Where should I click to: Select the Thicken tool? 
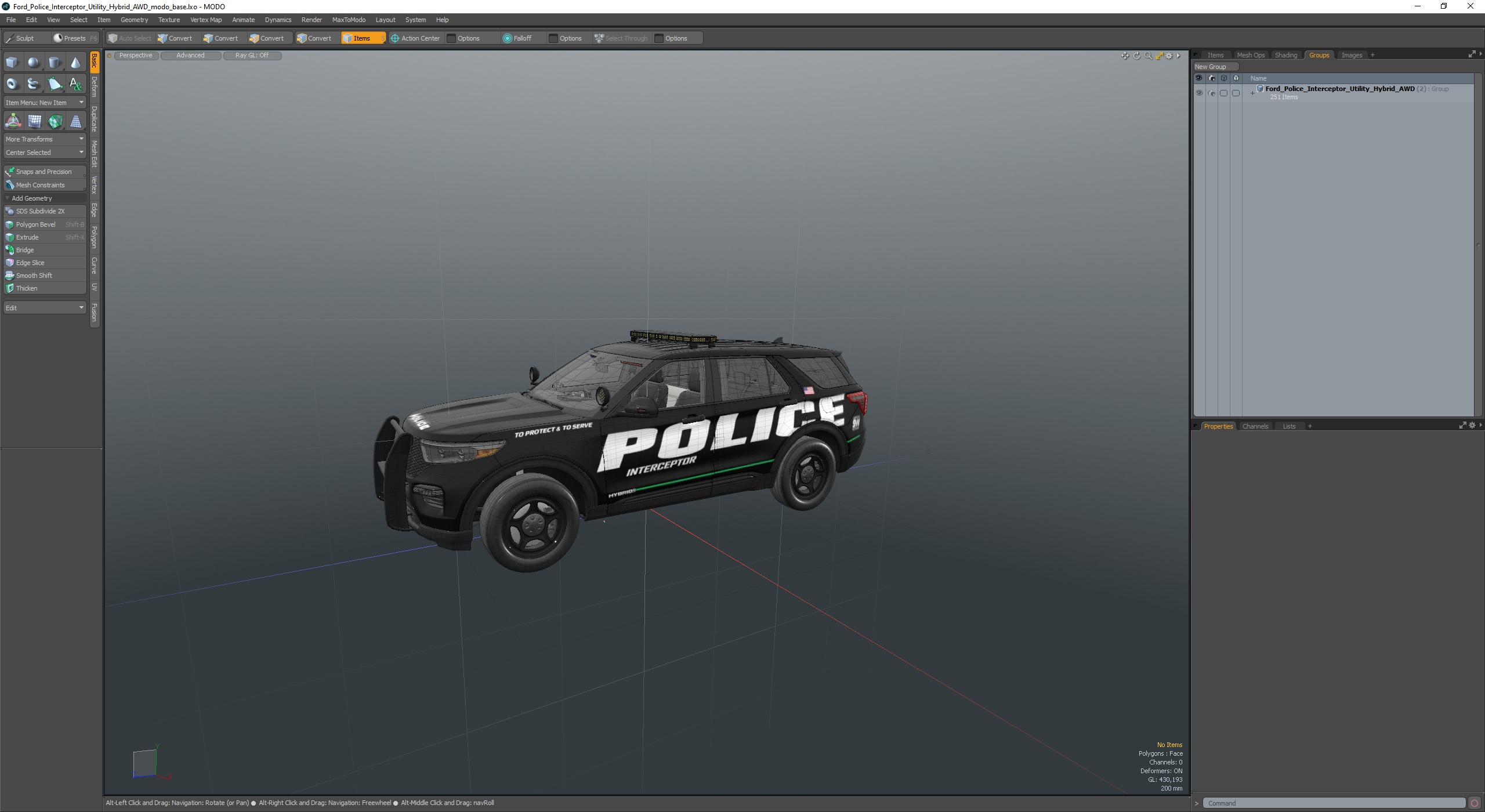pos(45,288)
